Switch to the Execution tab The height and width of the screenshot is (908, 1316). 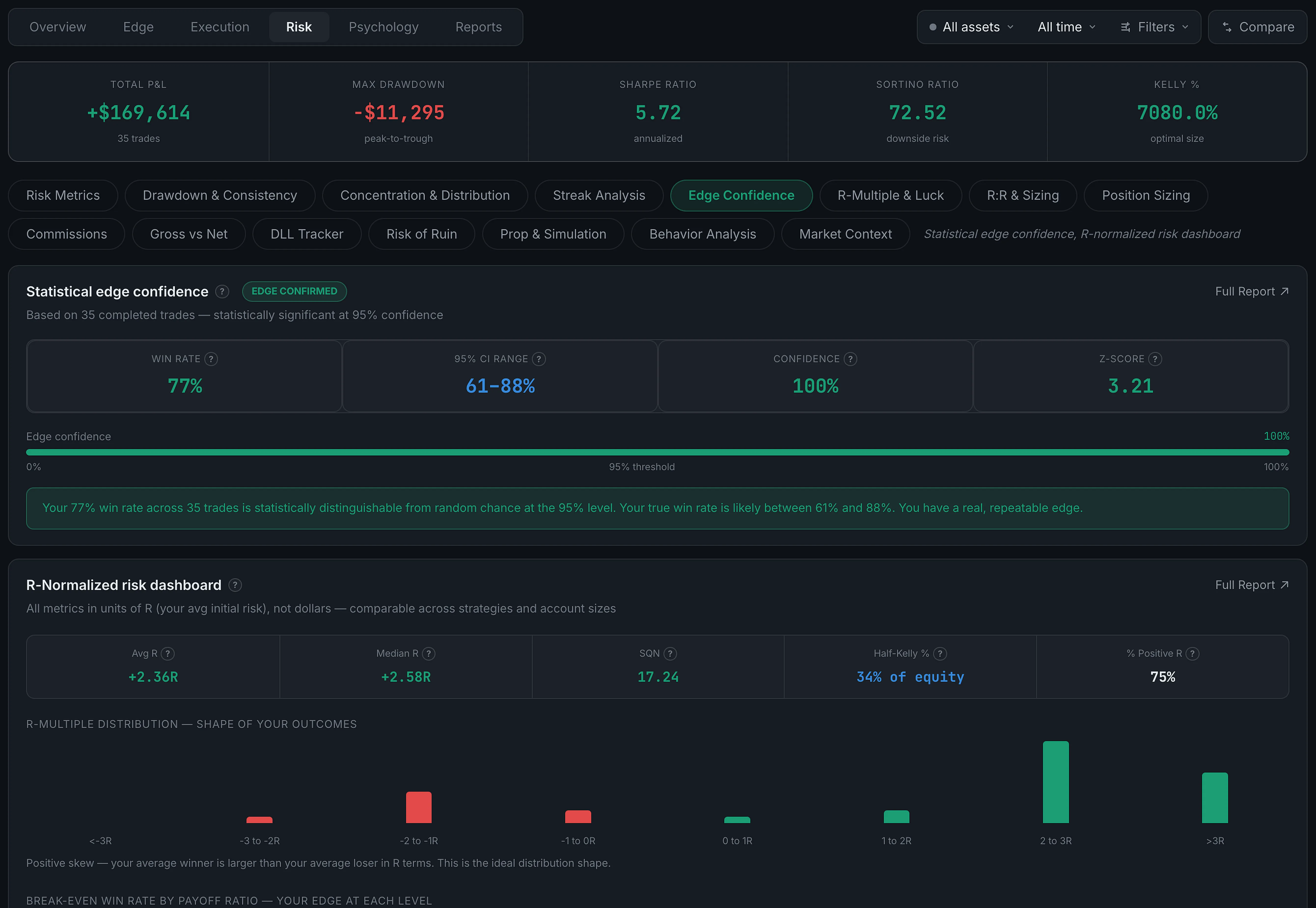(220, 27)
